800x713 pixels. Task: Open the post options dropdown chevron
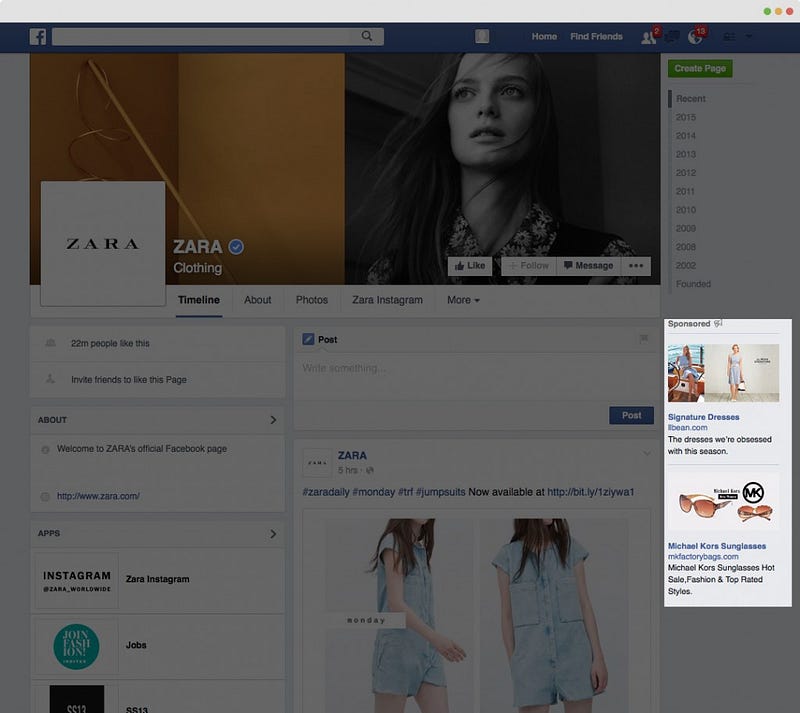point(646,453)
